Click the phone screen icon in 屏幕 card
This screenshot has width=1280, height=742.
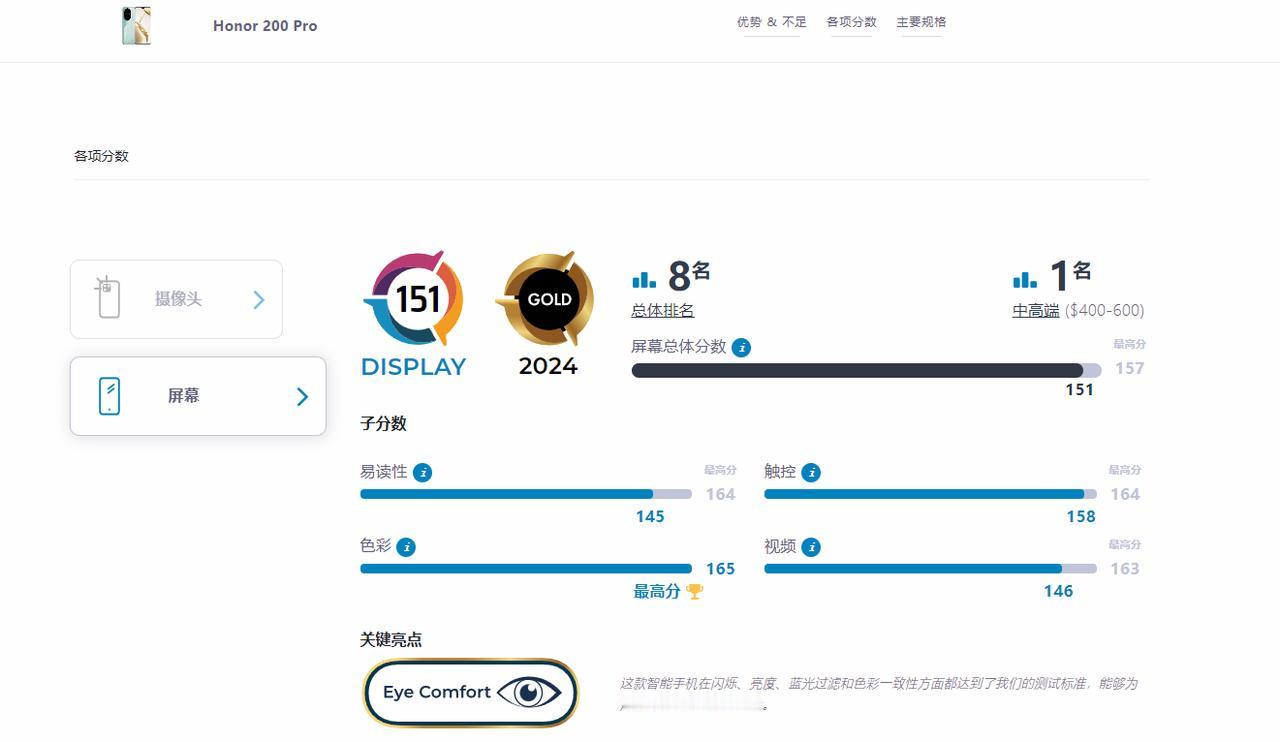(x=110, y=396)
